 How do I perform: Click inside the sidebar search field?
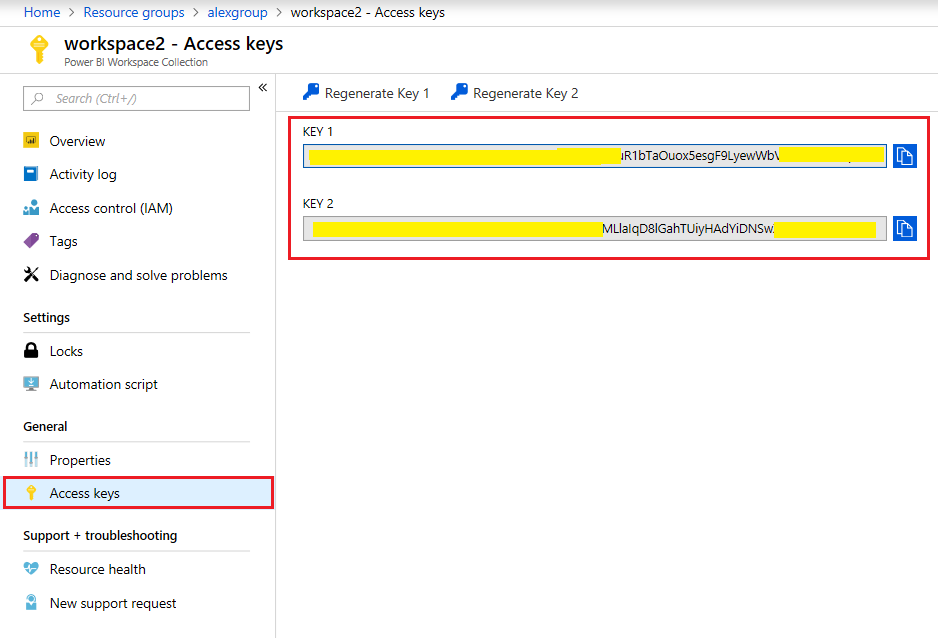135,98
